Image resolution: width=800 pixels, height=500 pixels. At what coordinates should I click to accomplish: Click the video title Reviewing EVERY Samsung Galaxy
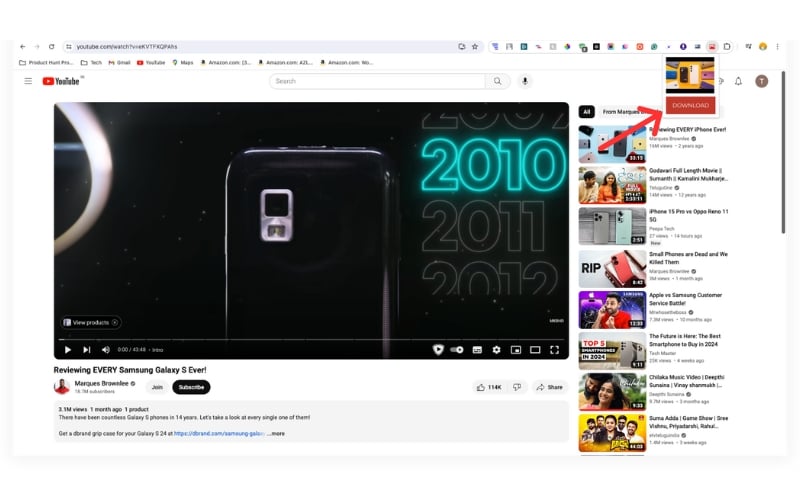(x=130, y=370)
